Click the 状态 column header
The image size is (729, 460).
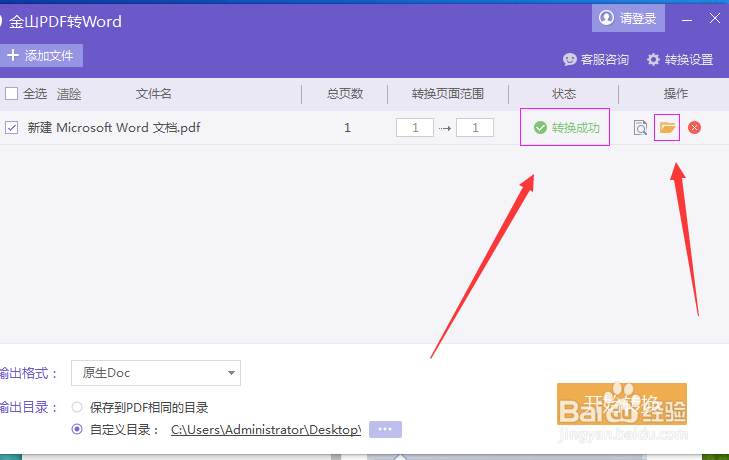pyautogui.click(x=564, y=94)
